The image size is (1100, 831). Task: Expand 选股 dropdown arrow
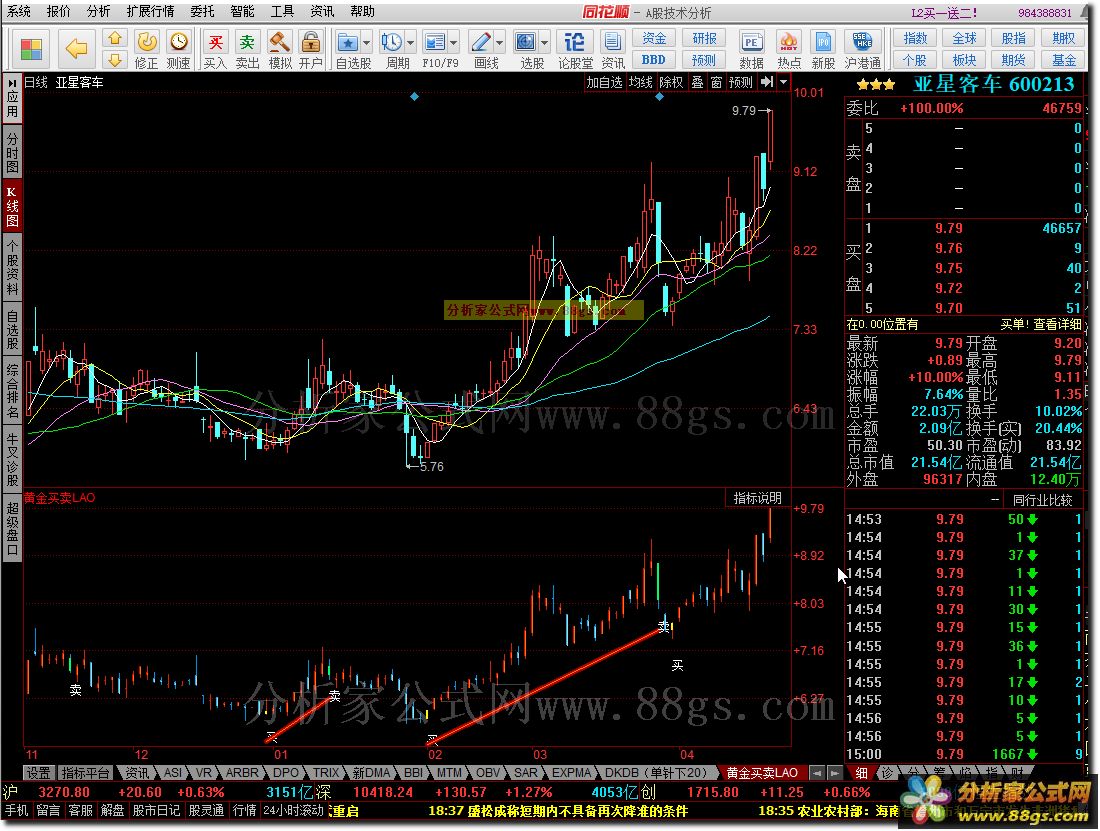(544, 43)
